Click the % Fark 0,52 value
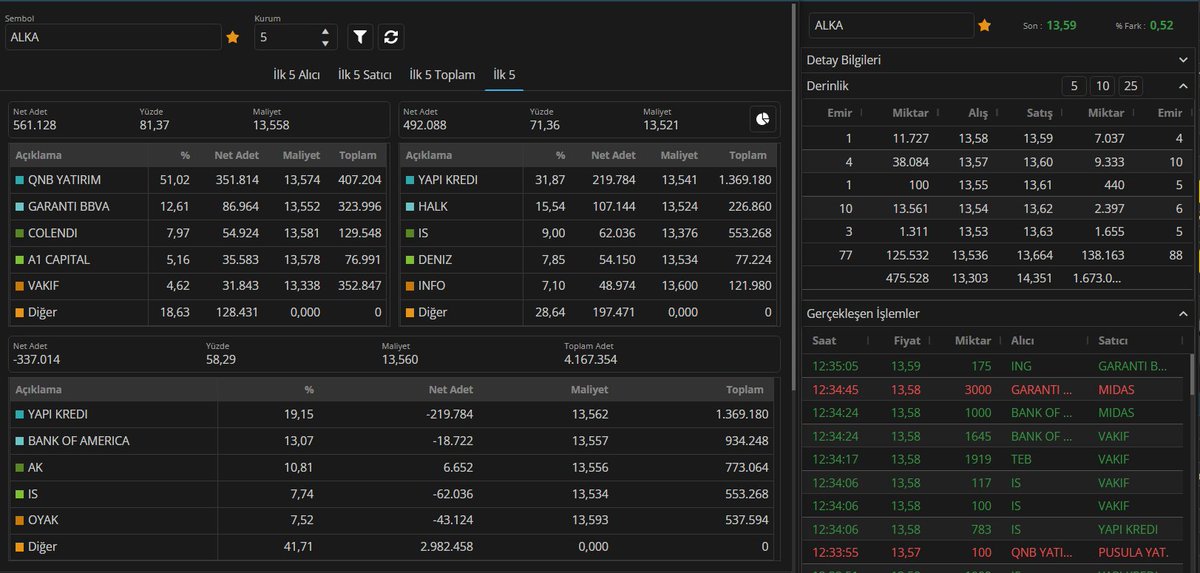The image size is (1200, 573). pyautogui.click(x=1161, y=25)
